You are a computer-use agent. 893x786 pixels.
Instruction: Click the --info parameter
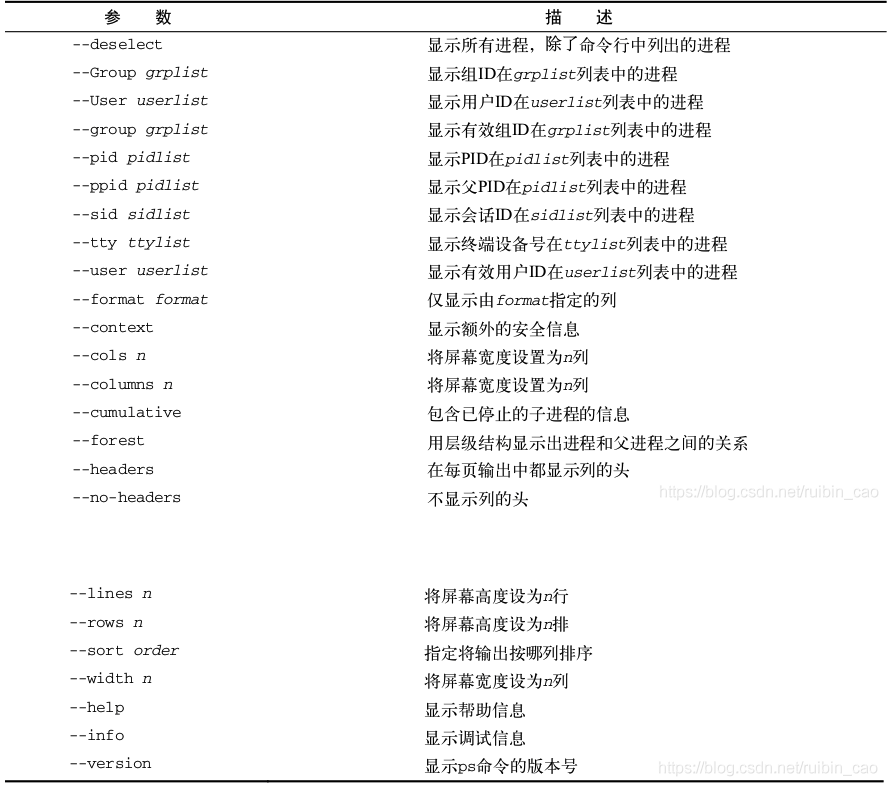coord(97,735)
